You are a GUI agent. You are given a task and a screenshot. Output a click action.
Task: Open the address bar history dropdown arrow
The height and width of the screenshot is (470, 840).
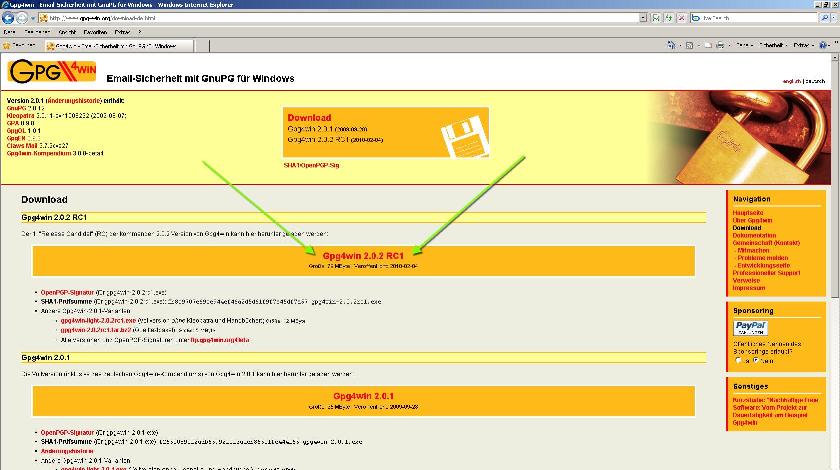pyautogui.click(x=643, y=18)
